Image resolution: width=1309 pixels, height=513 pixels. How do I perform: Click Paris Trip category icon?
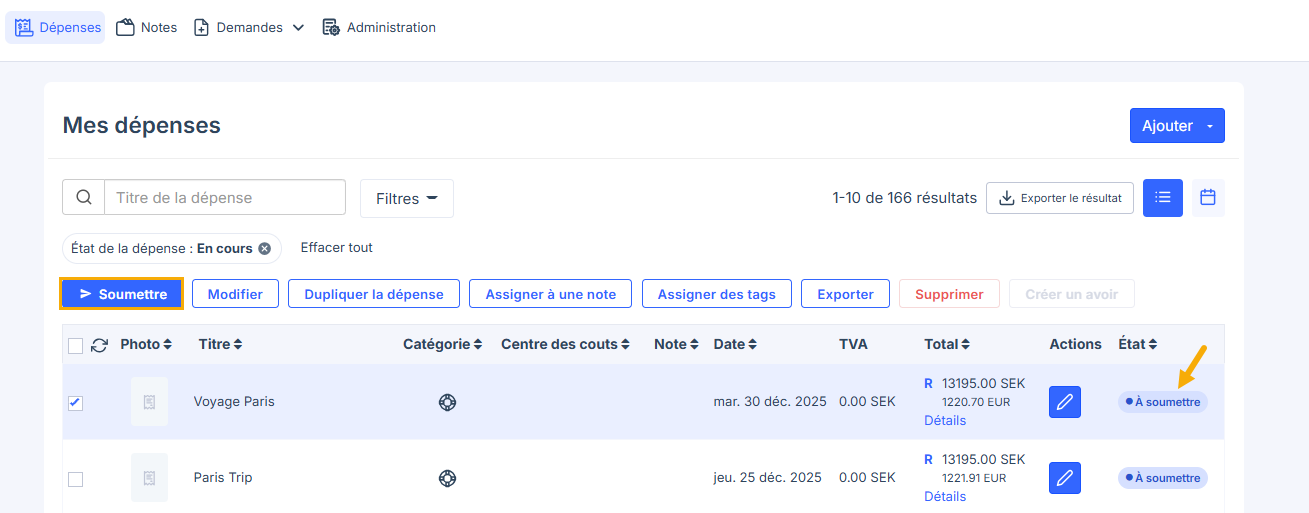(447, 478)
